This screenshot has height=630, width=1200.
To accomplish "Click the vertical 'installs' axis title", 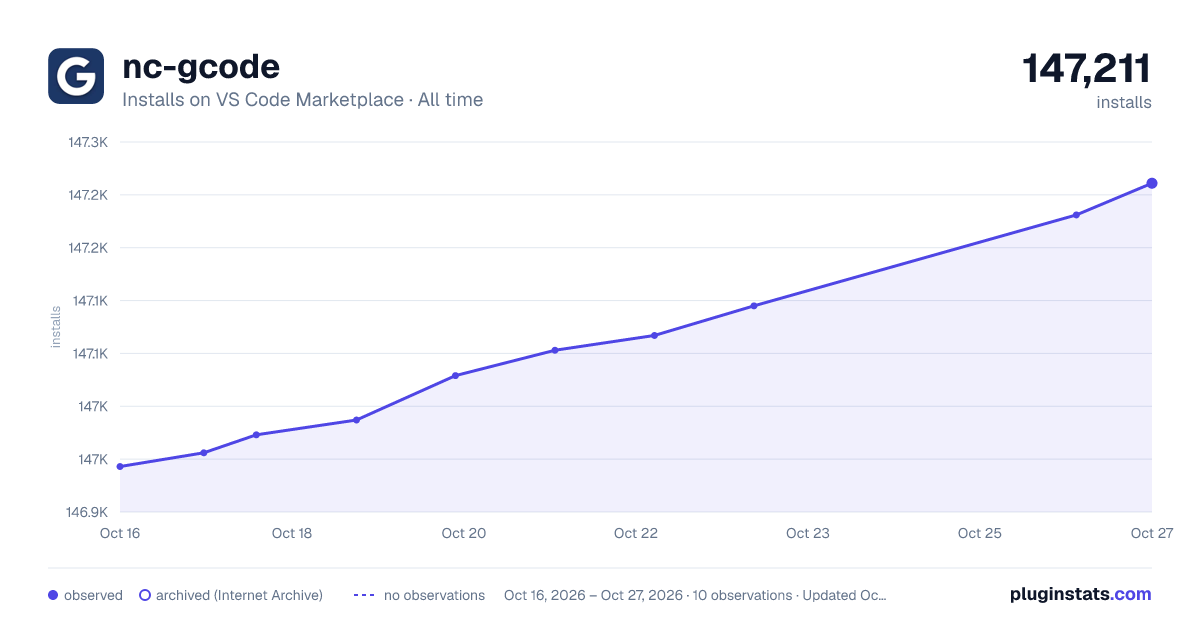I will click(56, 327).
